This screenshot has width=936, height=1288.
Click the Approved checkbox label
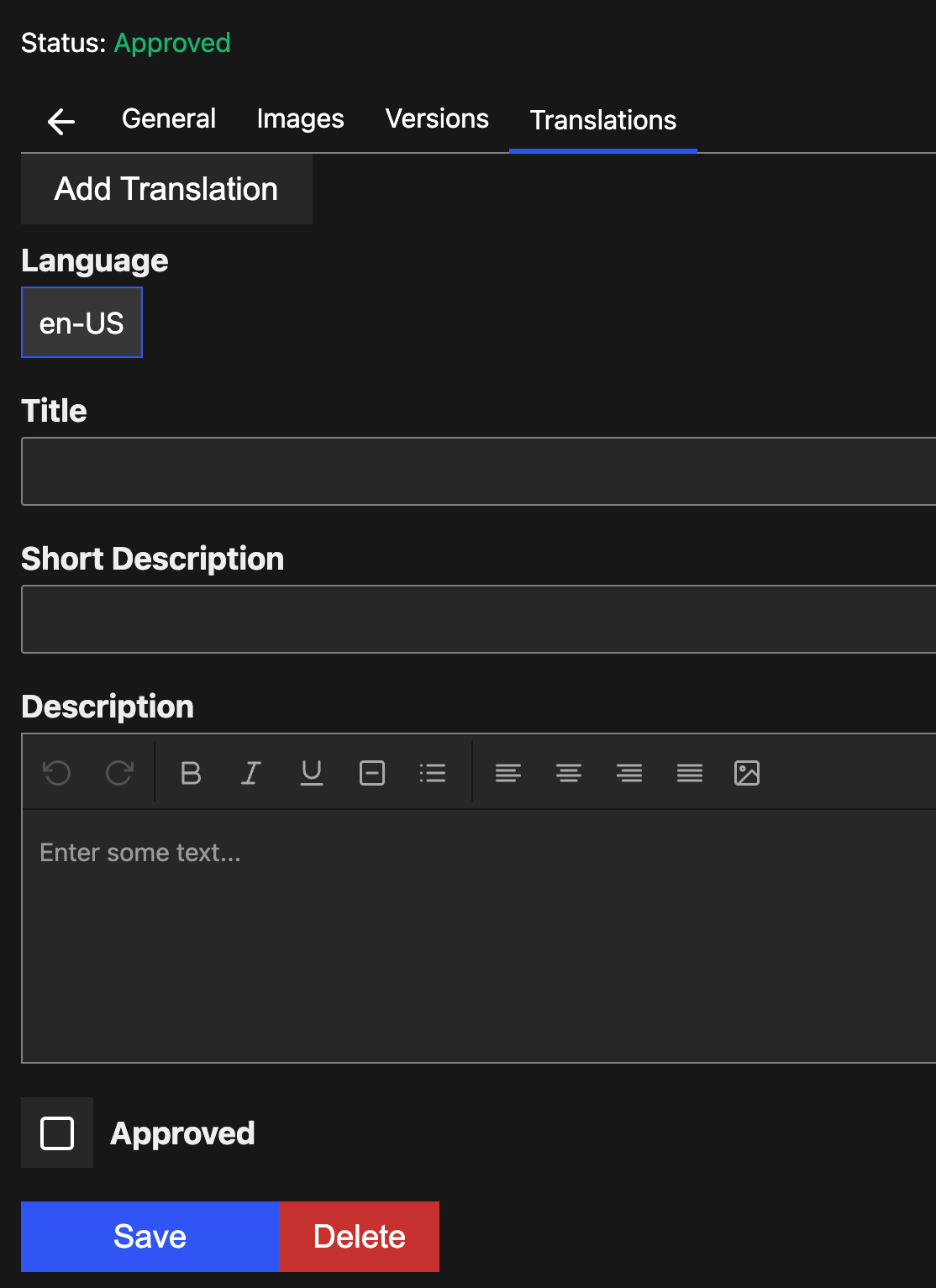[182, 1133]
